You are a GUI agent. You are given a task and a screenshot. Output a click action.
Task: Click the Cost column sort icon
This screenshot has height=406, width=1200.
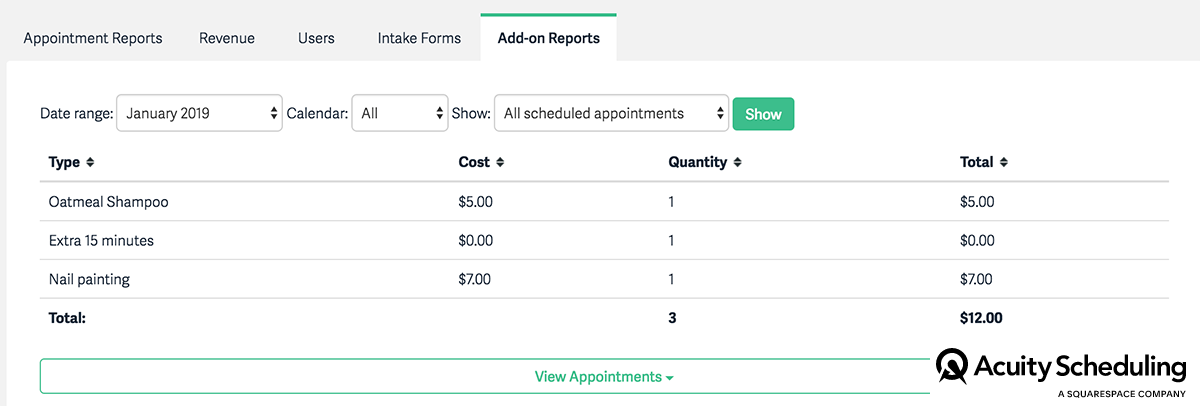(500, 162)
